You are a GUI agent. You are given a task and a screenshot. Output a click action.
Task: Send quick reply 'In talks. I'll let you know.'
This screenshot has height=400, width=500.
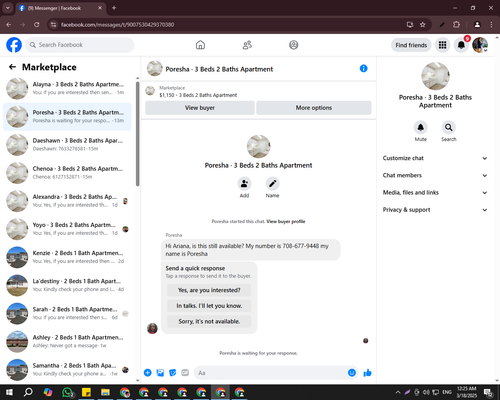click(x=209, y=306)
